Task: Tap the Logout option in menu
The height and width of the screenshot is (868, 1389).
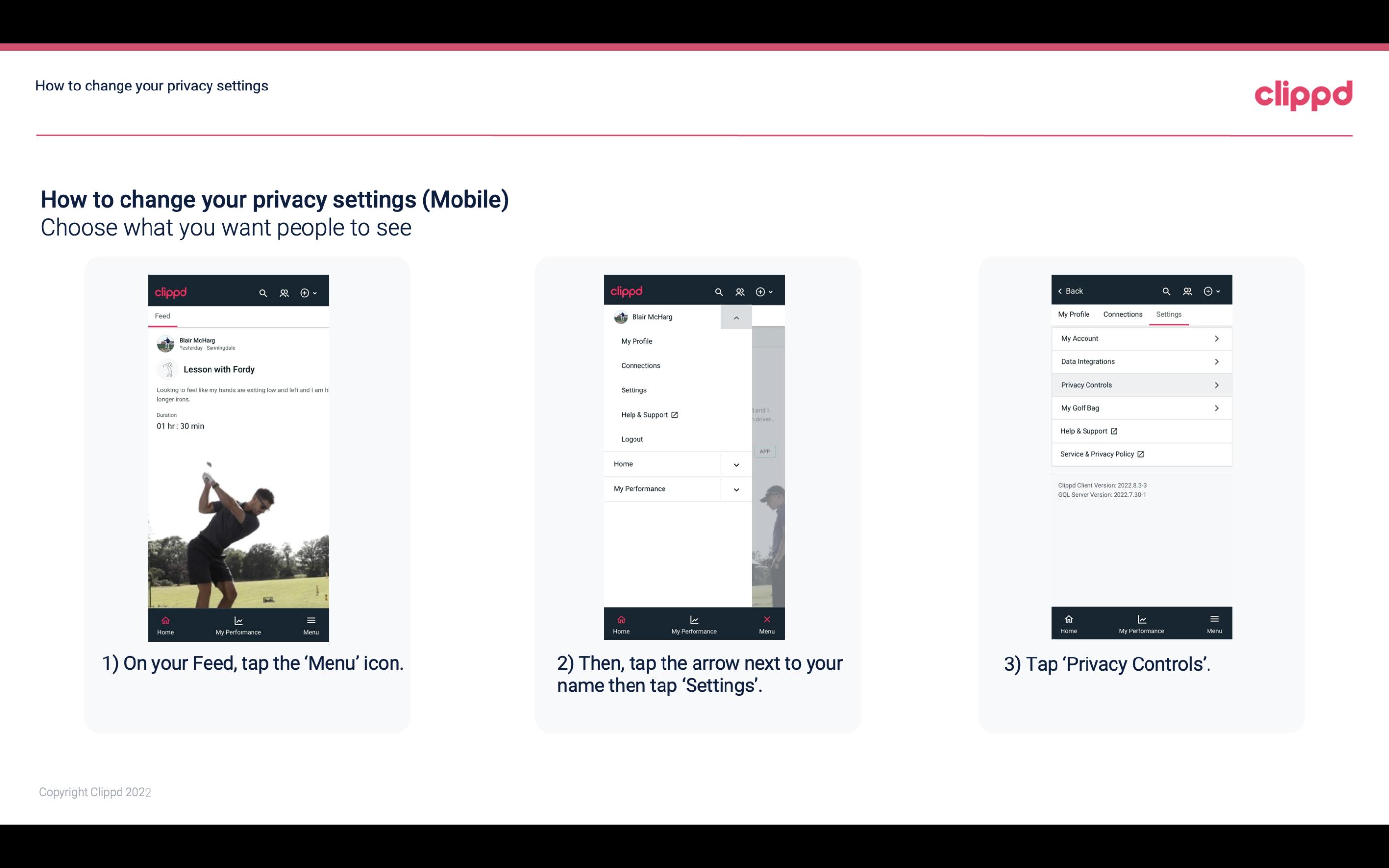Action: (x=632, y=439)
